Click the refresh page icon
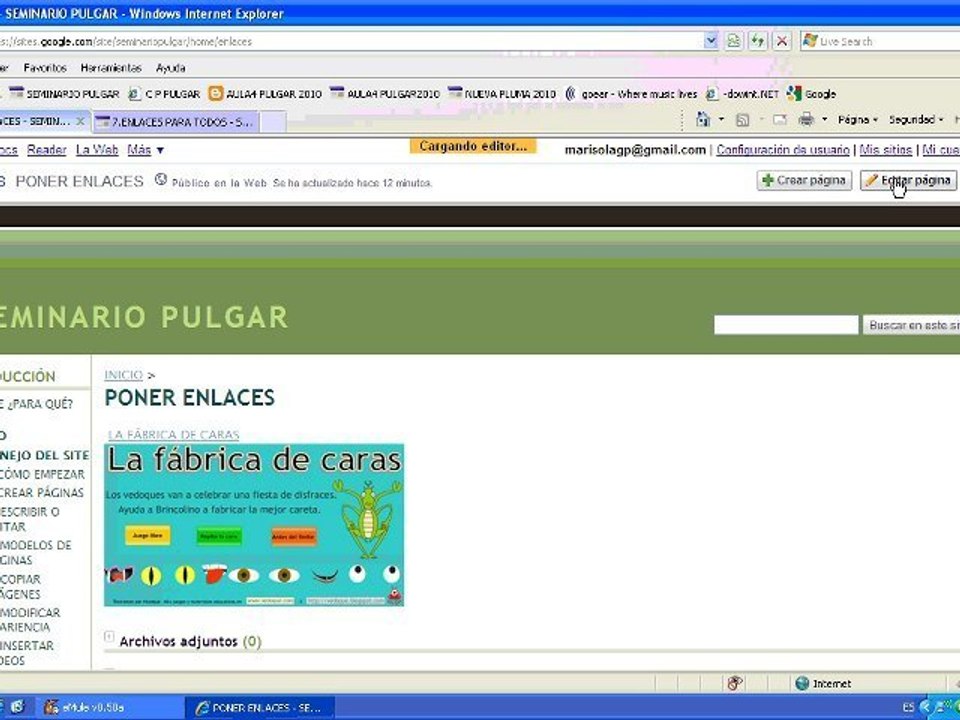Viewport: 960px width, 720px height. (757, 41)
